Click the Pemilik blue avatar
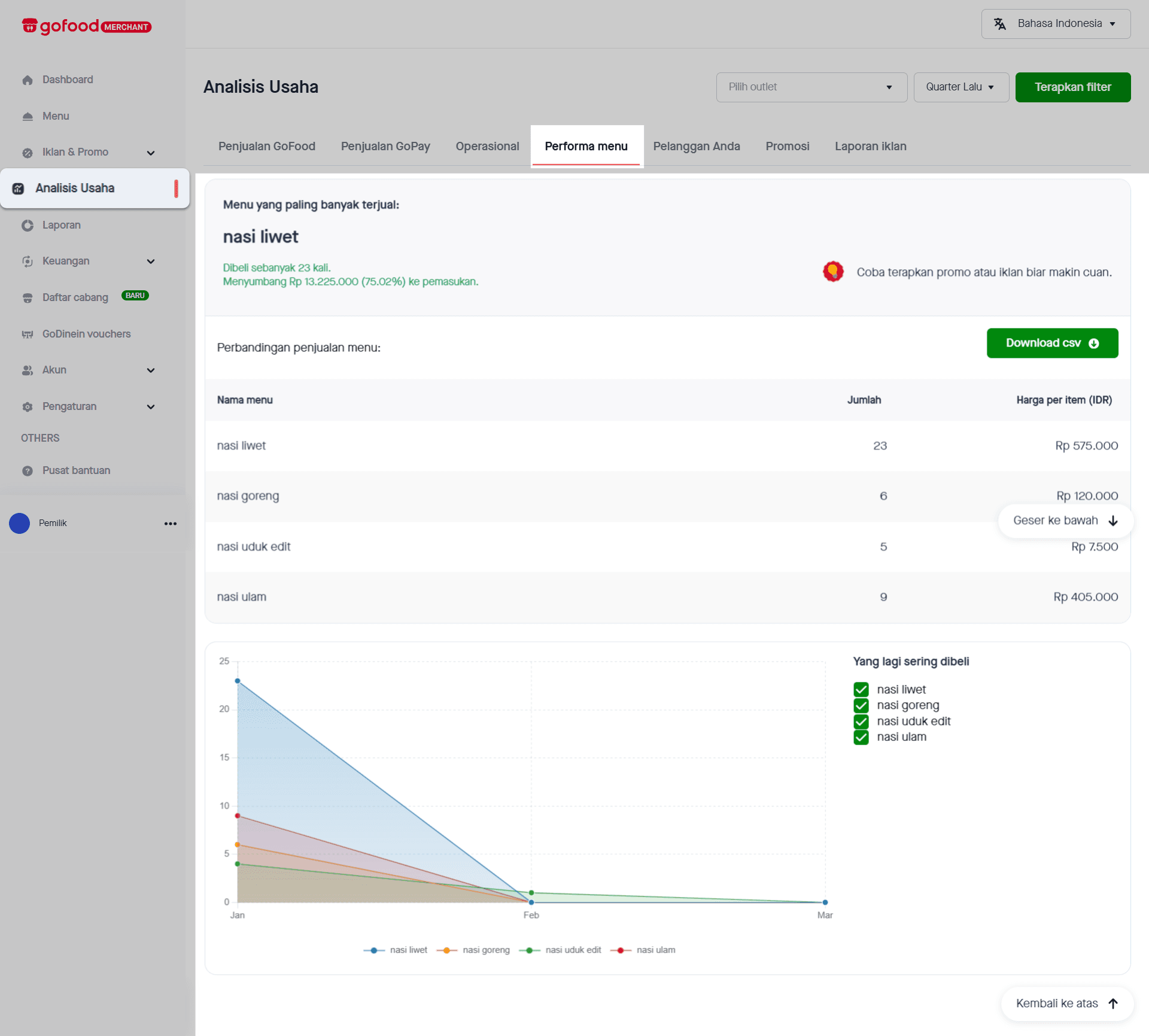The image size is (1149, 1036). point(20,523)
